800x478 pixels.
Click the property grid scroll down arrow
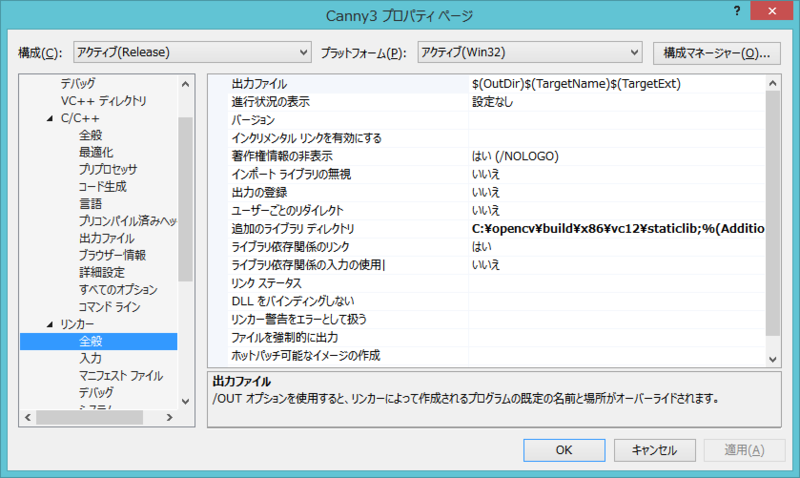(773, 359)
